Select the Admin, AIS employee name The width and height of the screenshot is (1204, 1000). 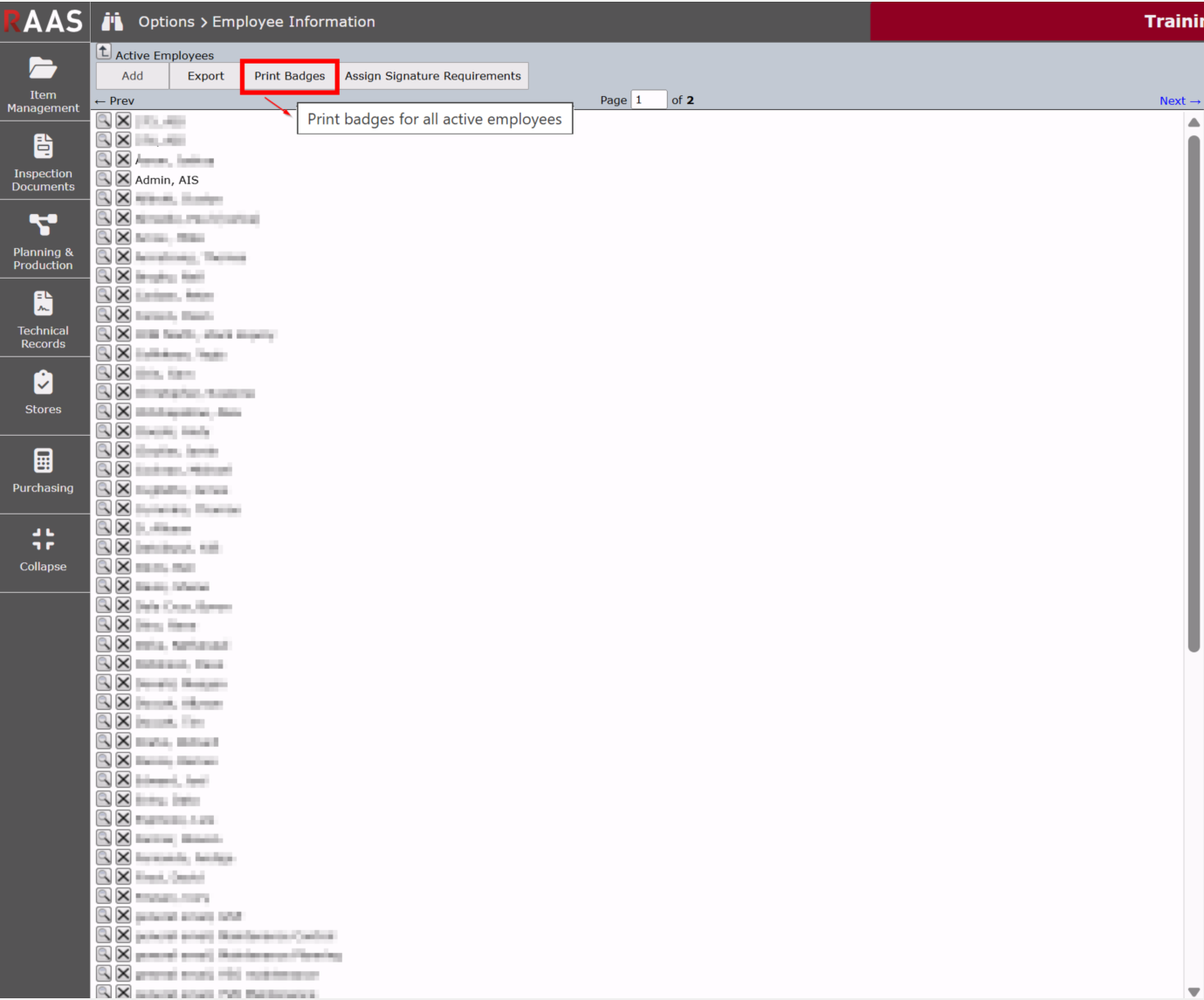coord(167,180)
